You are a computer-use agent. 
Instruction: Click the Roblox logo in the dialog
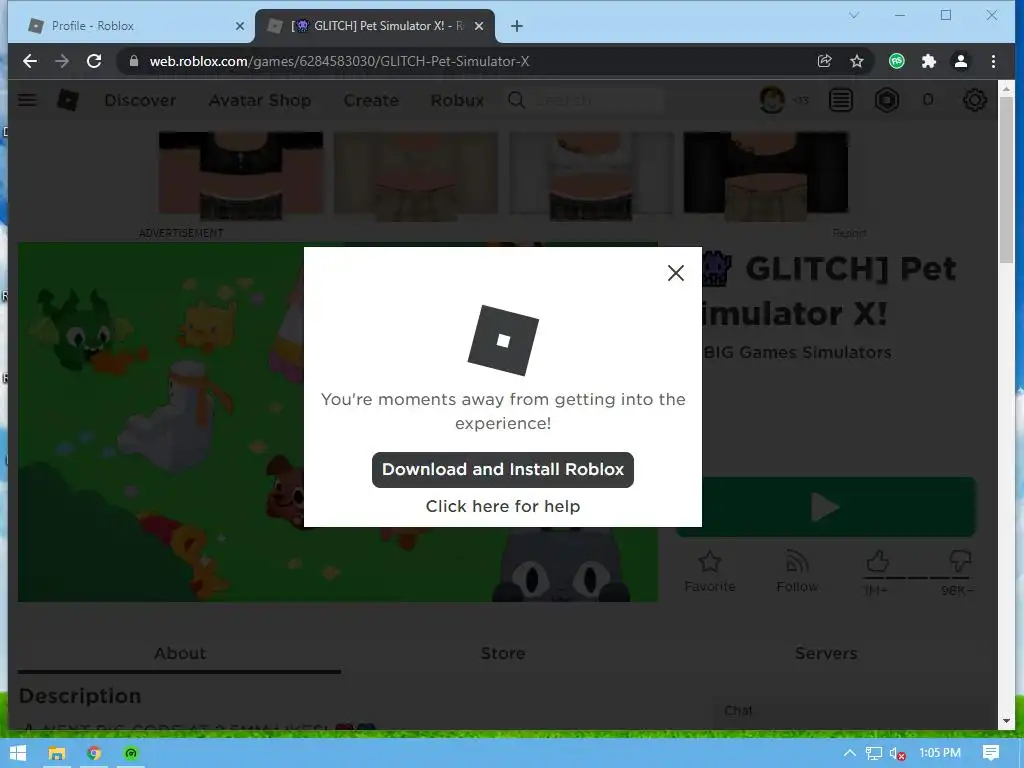point(503,340)
